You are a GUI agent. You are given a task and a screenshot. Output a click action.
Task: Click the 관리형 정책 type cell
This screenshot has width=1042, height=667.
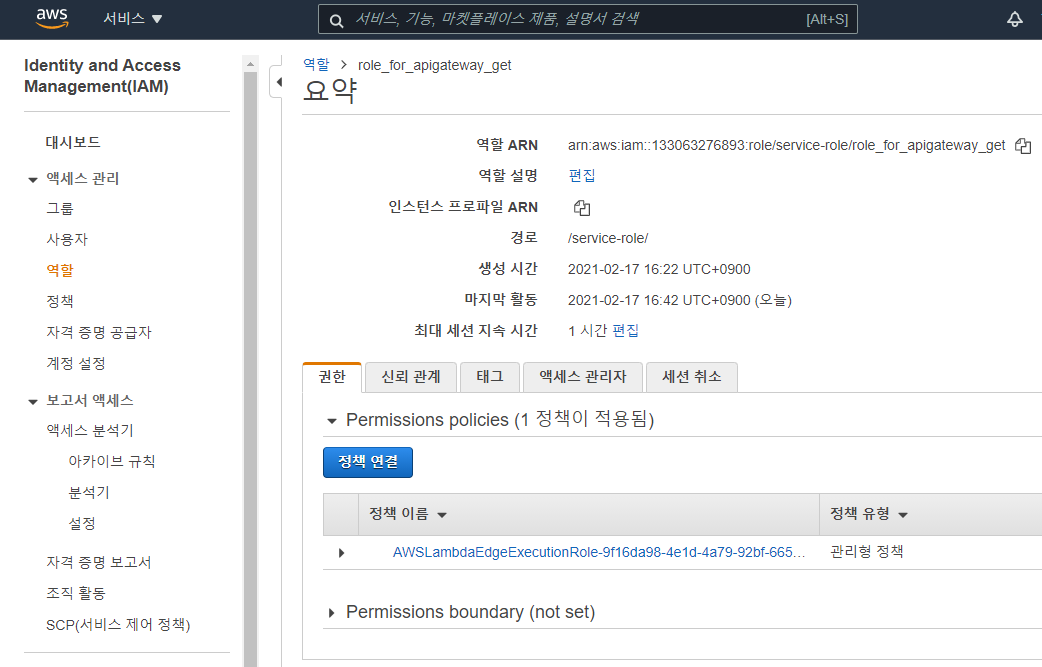(x=867, y=551)
